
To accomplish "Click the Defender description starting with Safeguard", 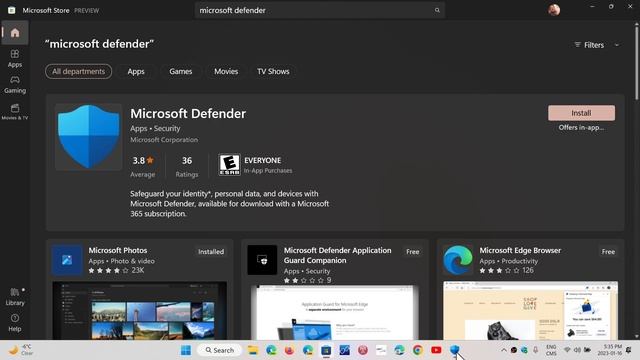I will [229, 204].
